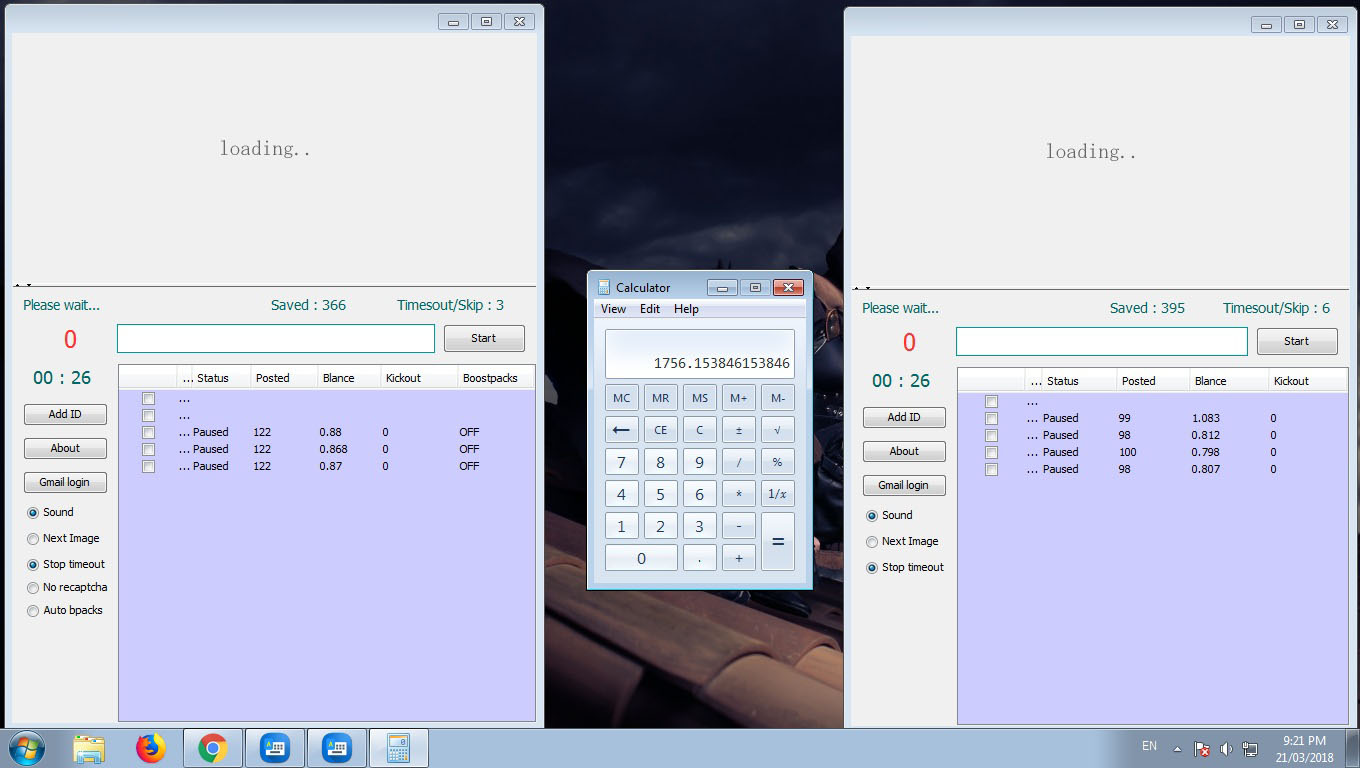Open the Calculator Help menu
The height and width of the screenshot is (768, 1360).
point(686,309)
